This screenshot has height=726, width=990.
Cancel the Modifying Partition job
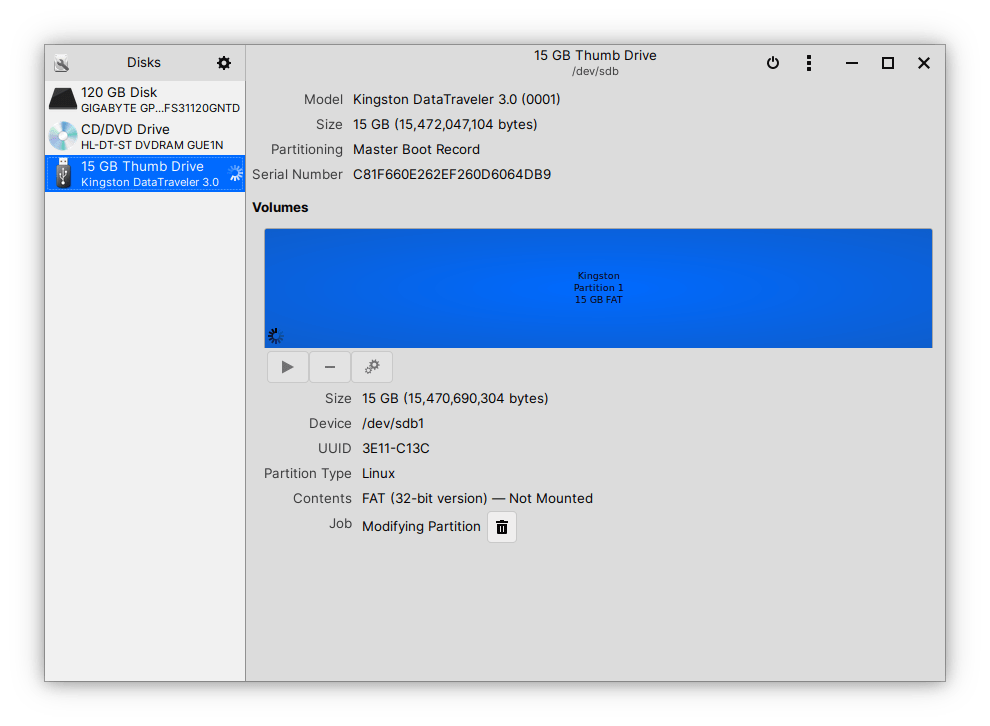tap(502, 527)
